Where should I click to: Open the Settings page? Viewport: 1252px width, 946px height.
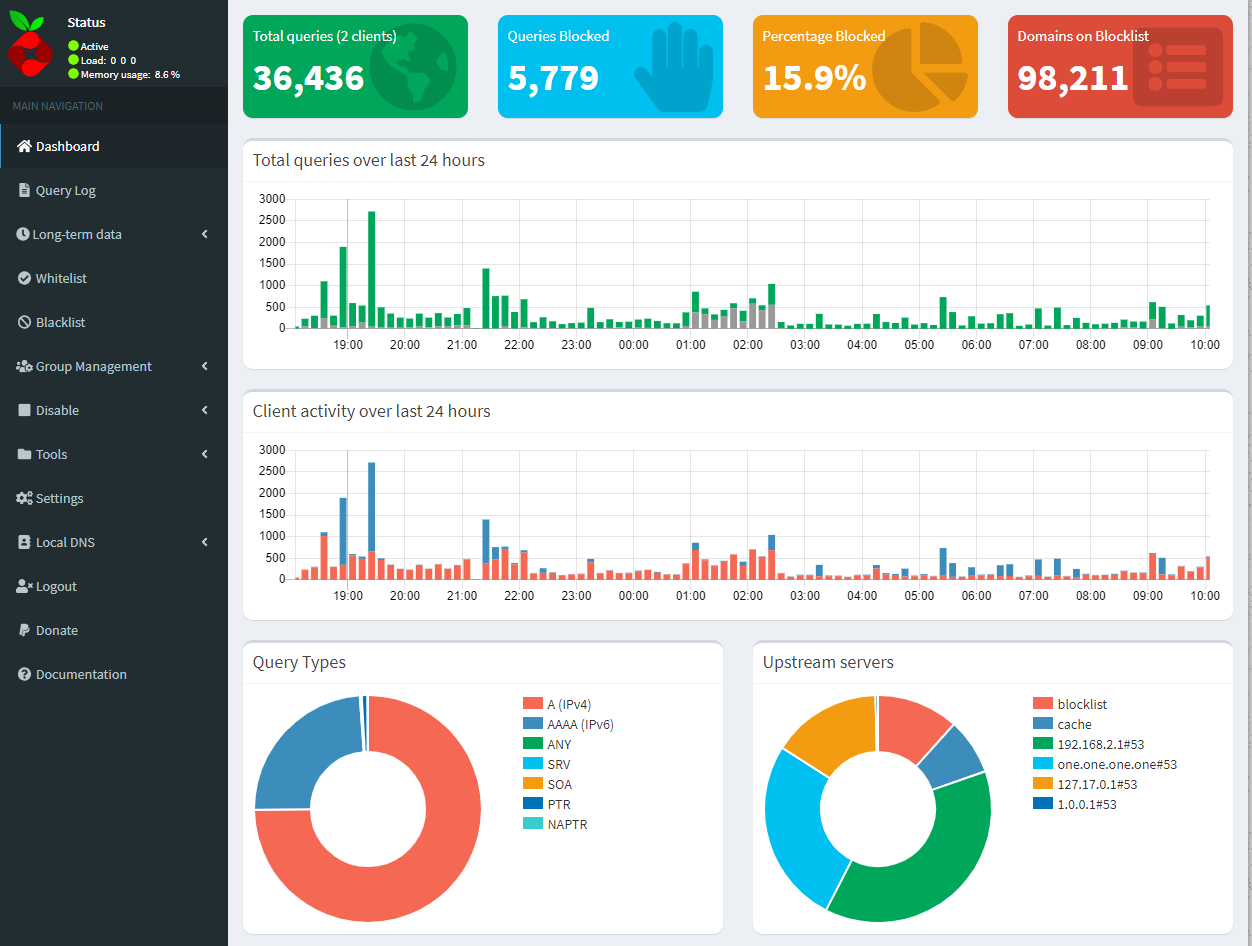point(114,498)
